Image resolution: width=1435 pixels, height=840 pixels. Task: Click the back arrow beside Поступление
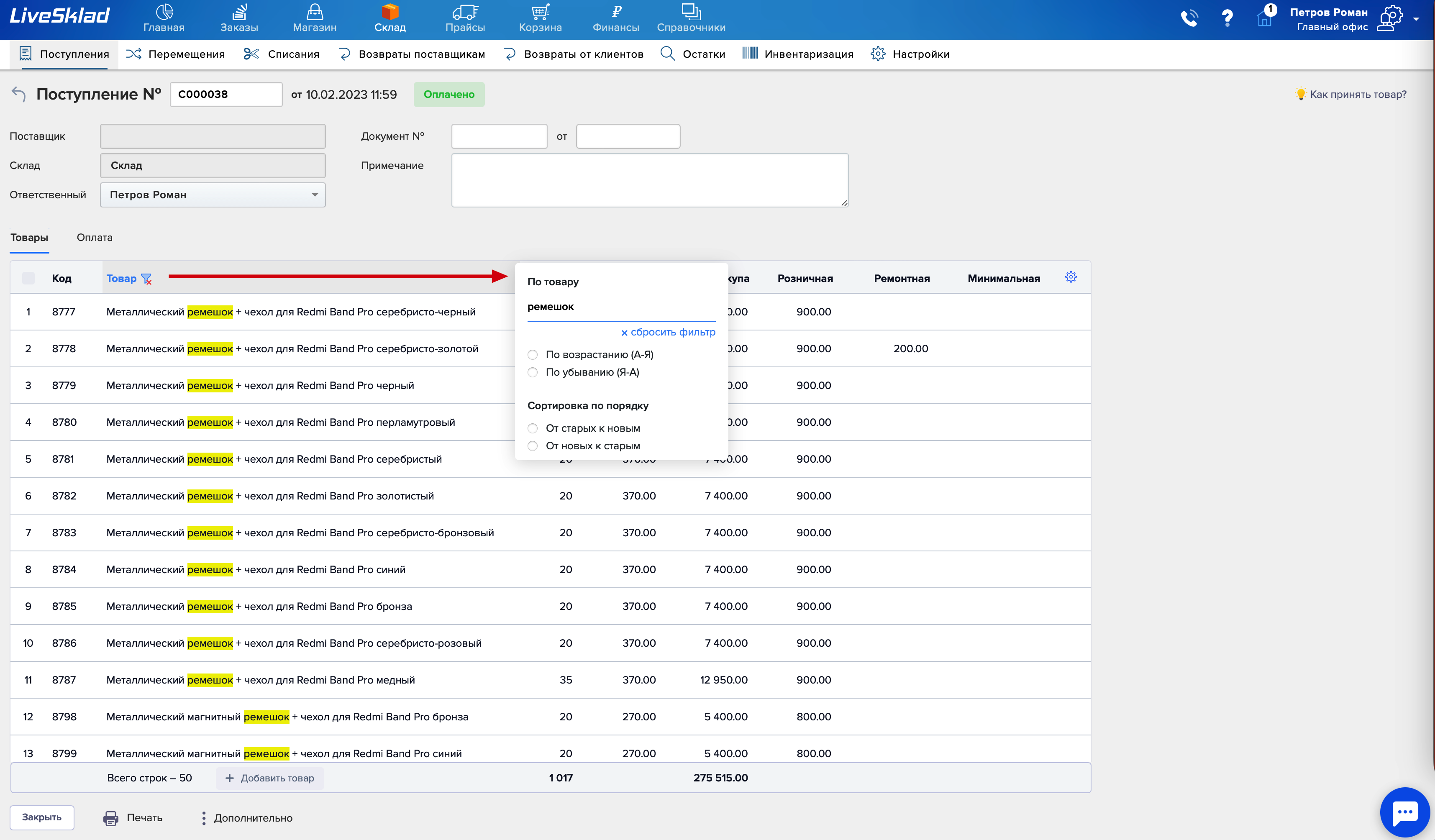[19, 94]
